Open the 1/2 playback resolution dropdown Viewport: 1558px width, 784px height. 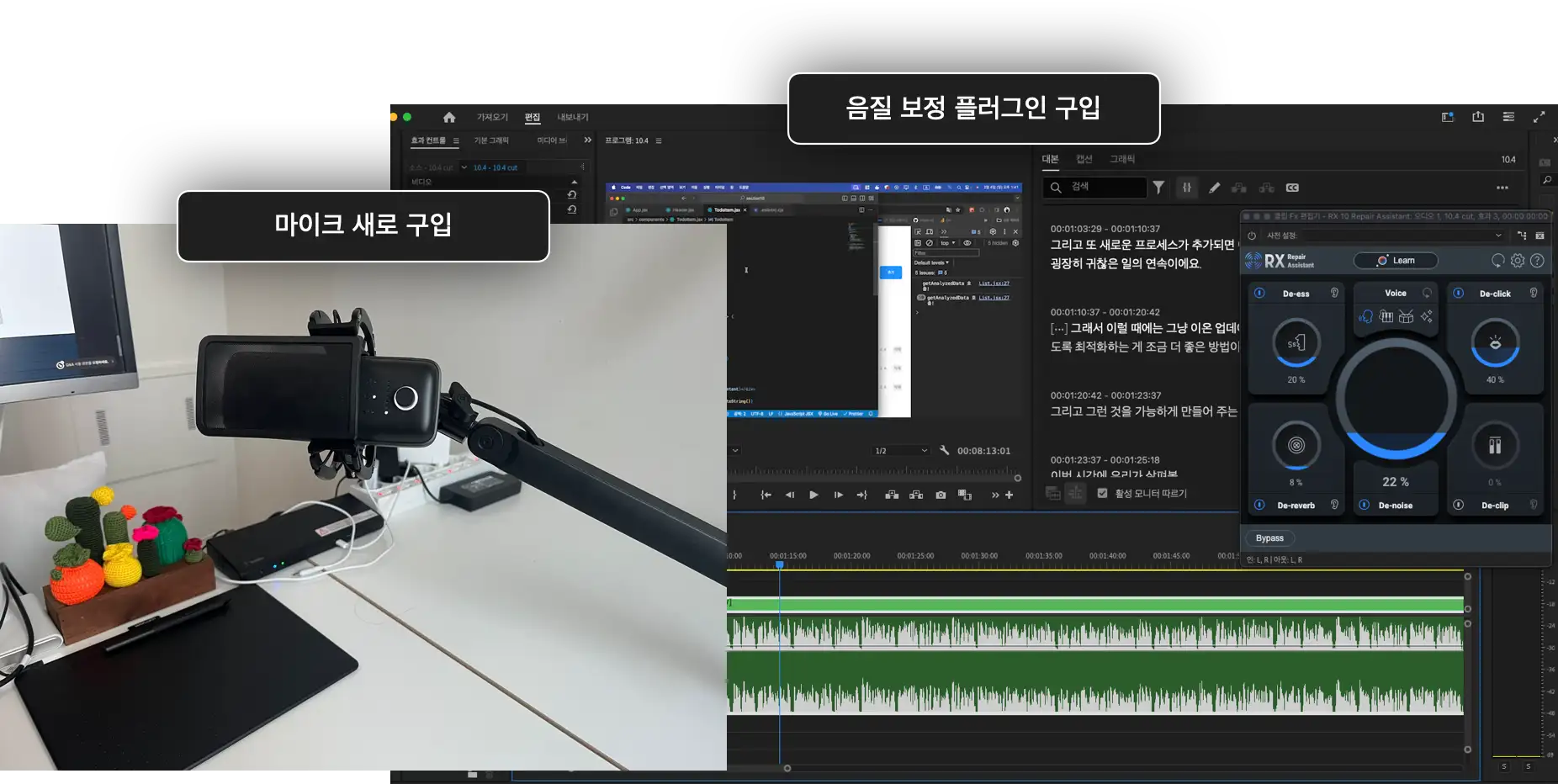(901, 451)
